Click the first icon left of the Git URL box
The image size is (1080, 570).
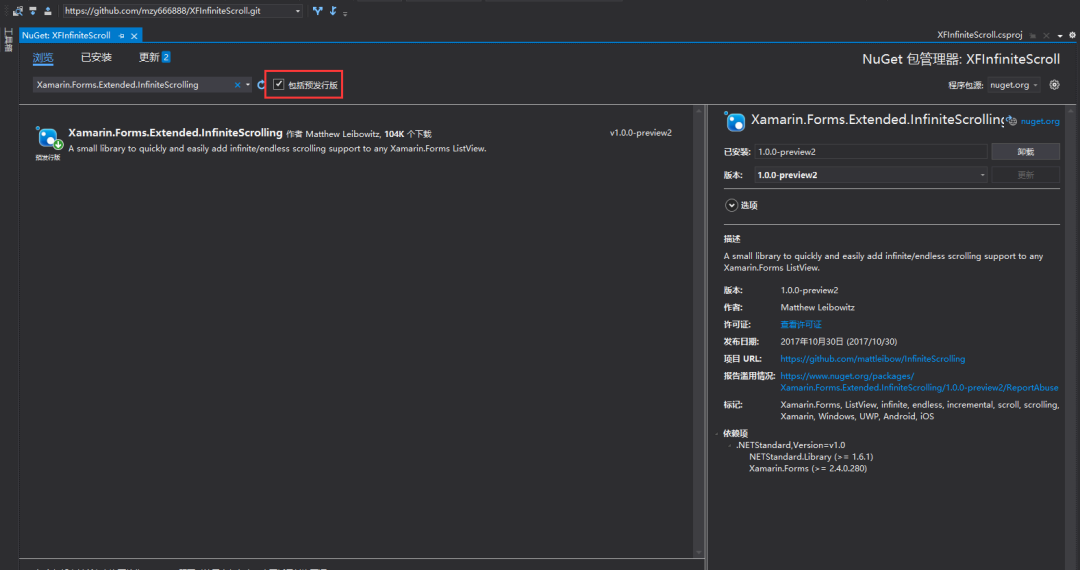pos(18,10)
